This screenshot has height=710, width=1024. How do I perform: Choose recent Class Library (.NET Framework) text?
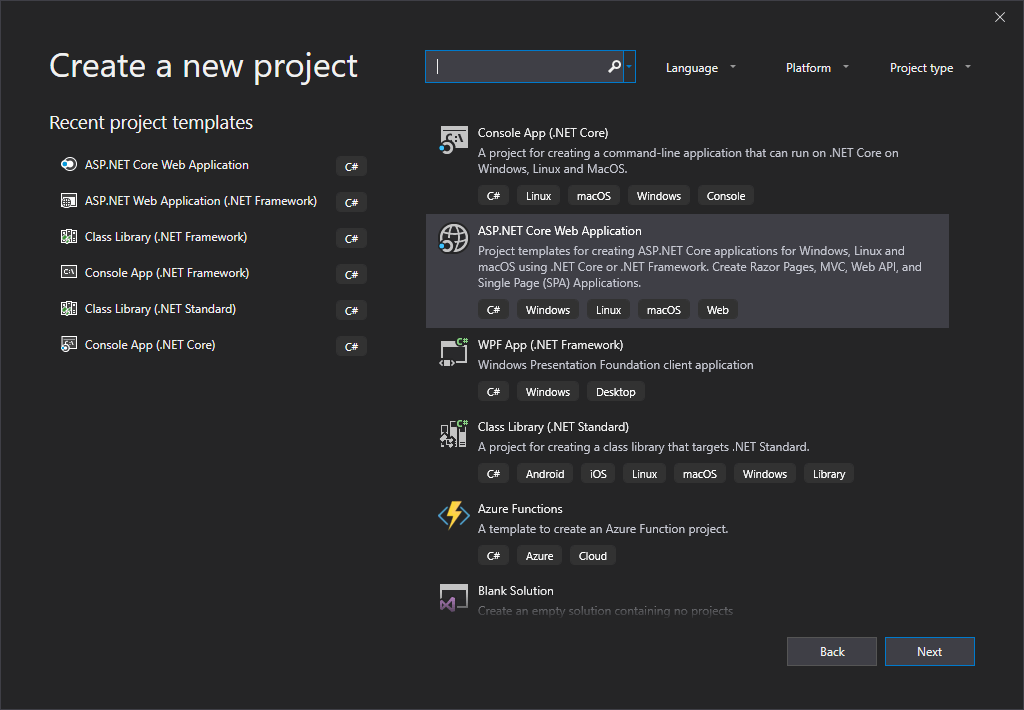click(x=166, y=236)
